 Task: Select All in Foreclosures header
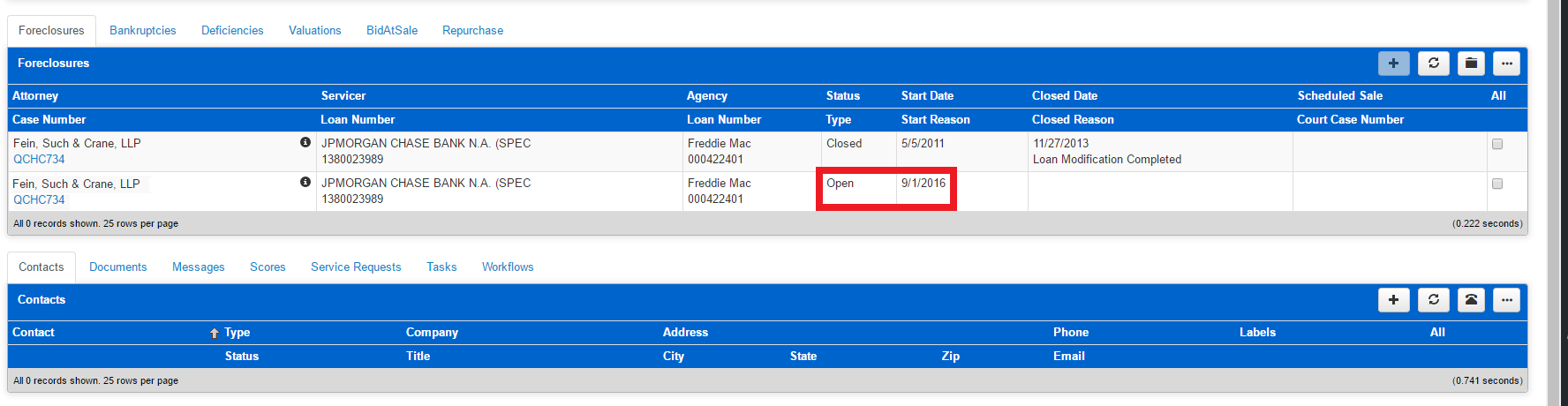[x=1498, y=95]
